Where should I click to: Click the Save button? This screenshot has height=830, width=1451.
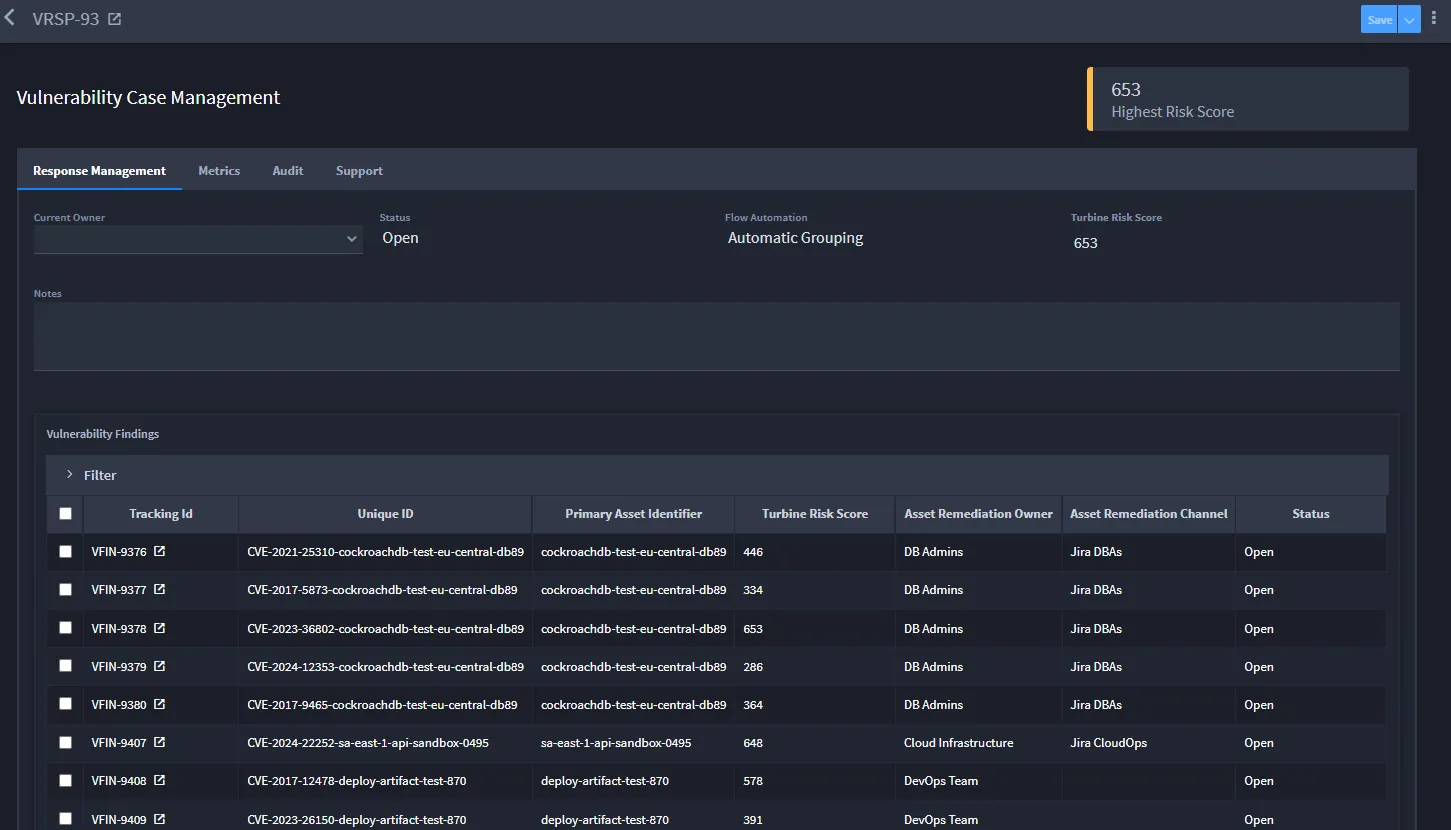point(1379,20)
